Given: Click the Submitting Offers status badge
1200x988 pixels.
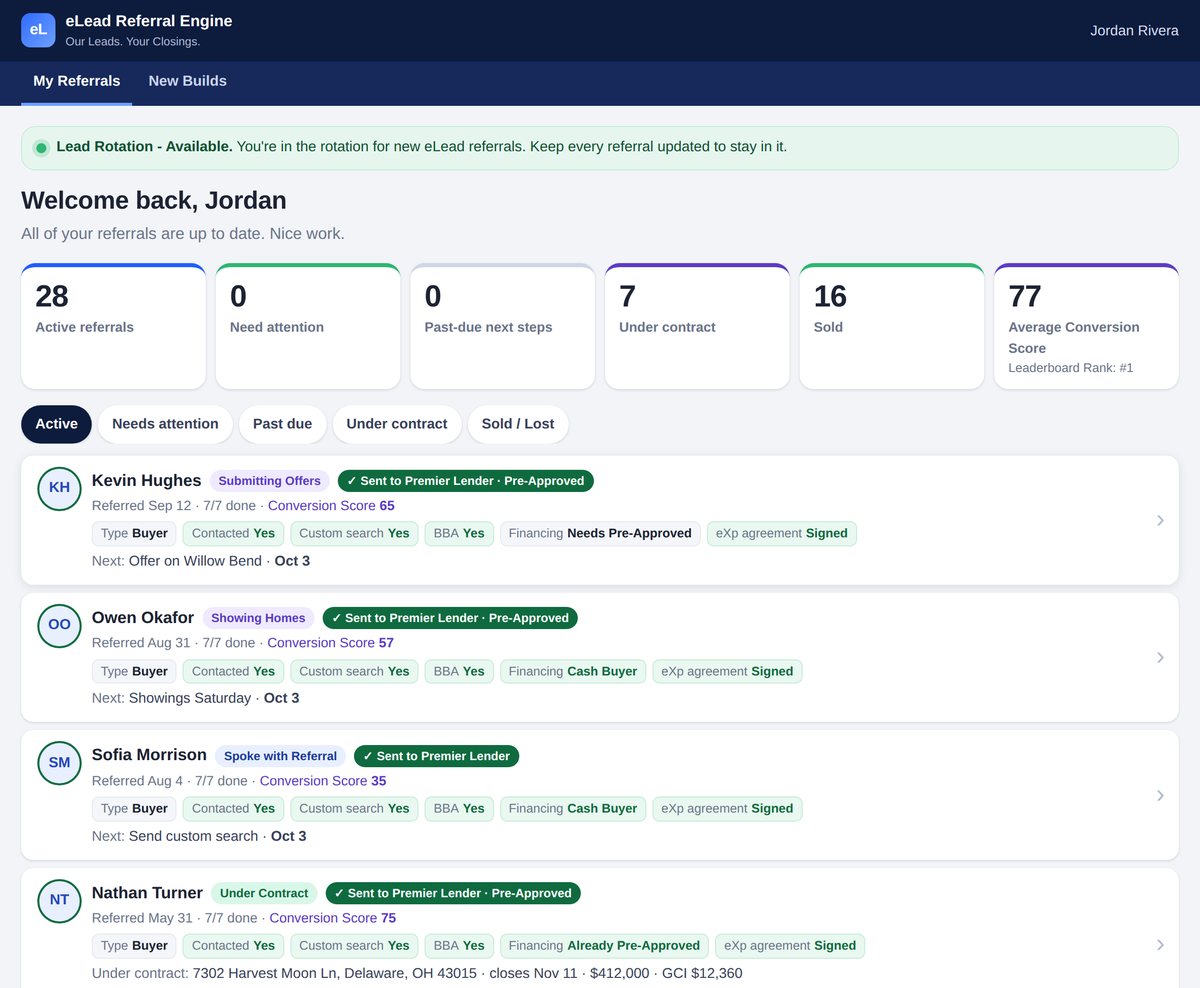Looking at the screenshot, I should [270, 481].
